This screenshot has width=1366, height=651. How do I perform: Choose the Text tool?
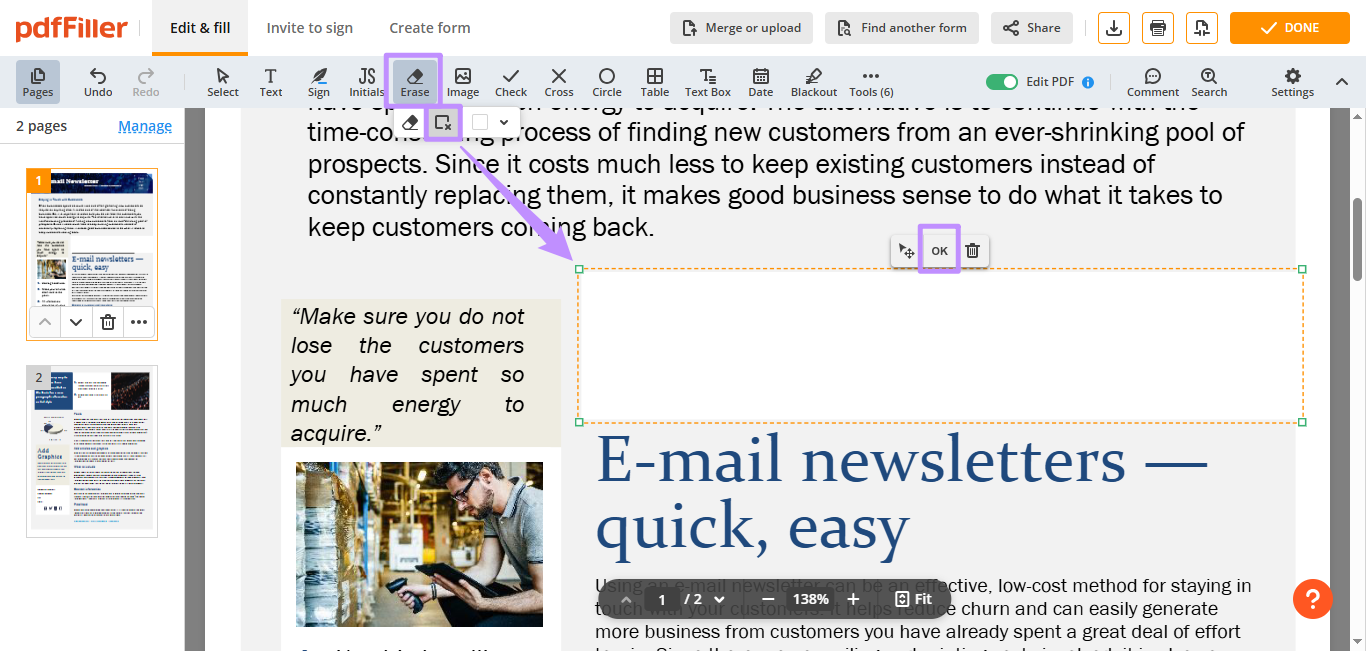point(271,82)
